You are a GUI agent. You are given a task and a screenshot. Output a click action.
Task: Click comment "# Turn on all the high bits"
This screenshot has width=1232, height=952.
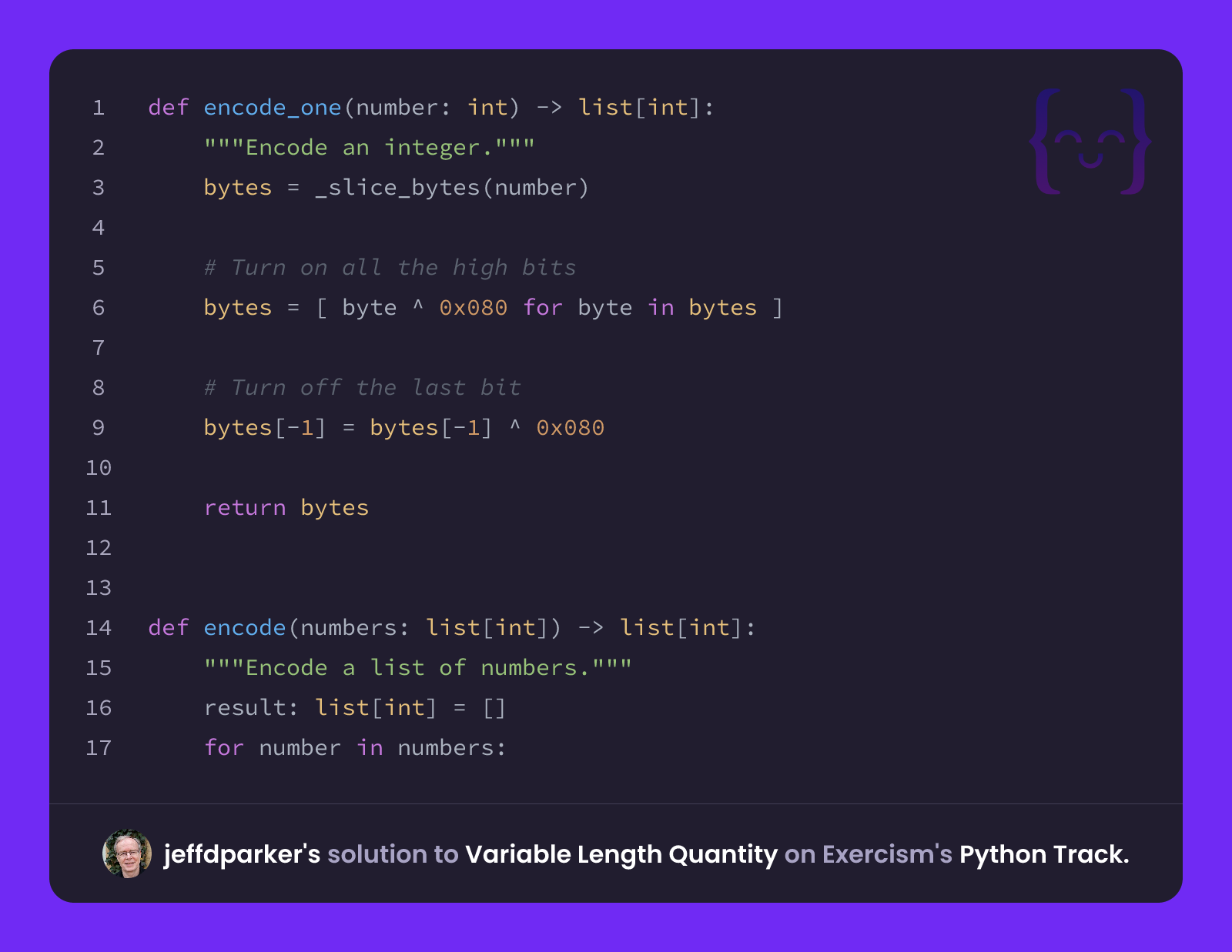pyautogui.click(x=390, y=267)
